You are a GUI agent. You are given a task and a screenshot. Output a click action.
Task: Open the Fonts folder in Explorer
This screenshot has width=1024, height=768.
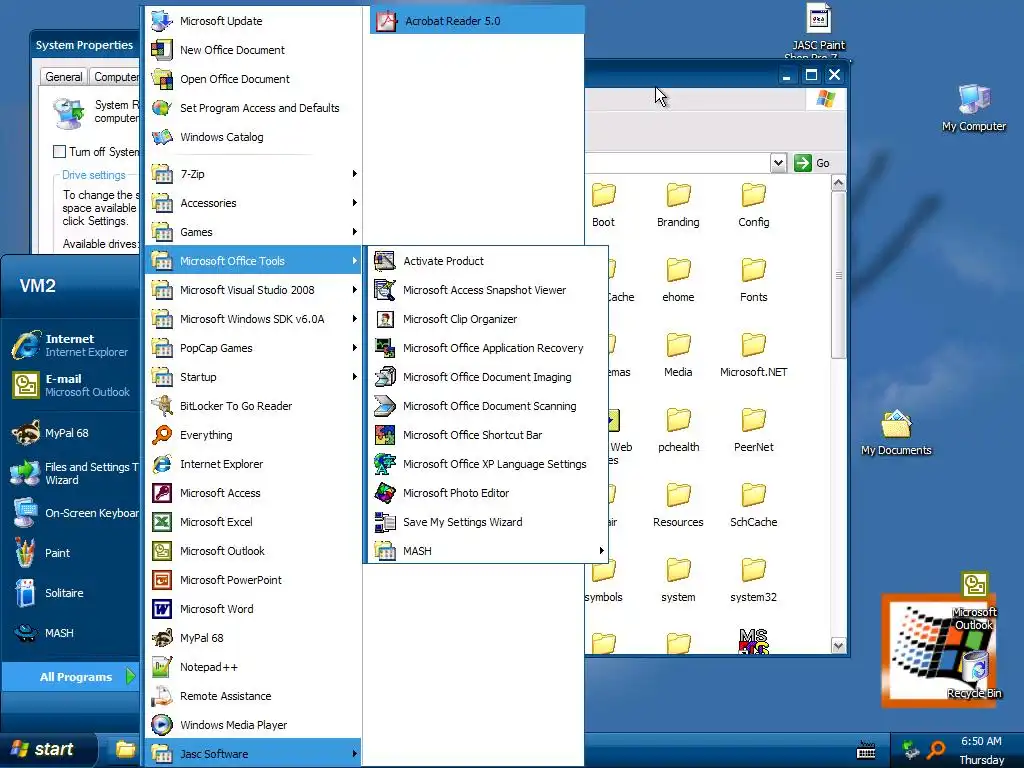click(753, 281)
